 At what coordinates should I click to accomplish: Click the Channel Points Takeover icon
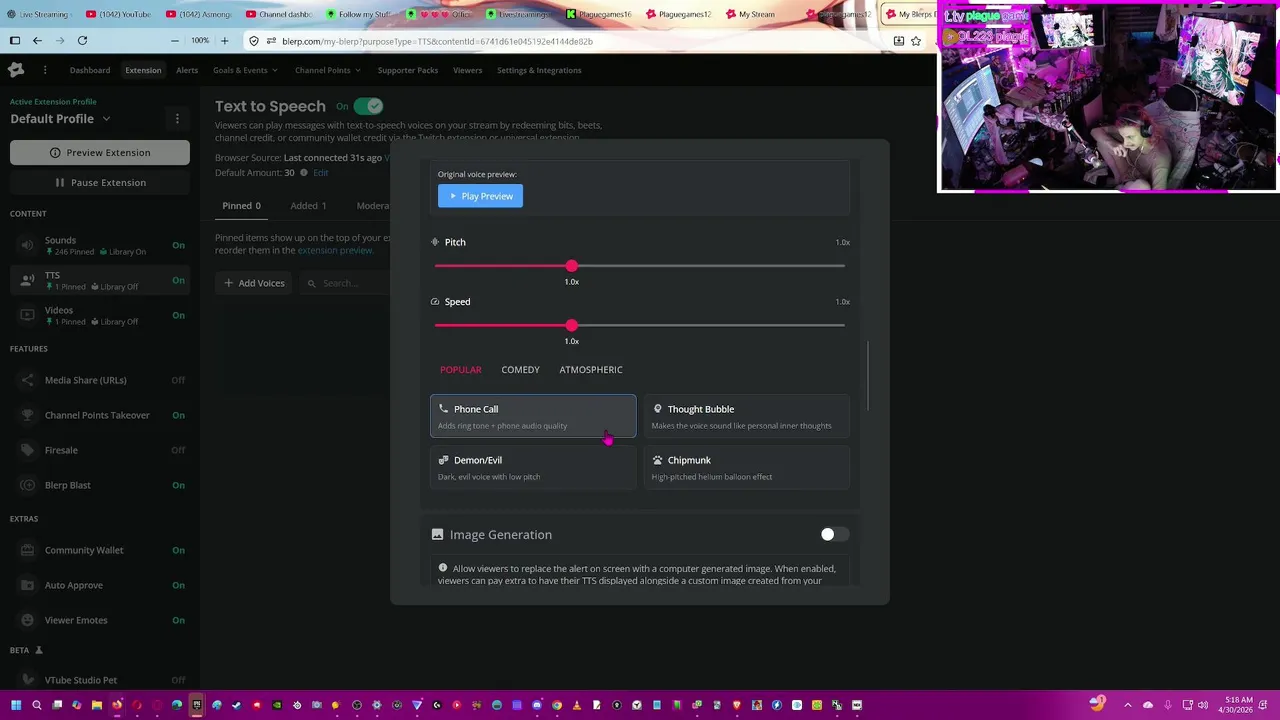click(27, 415)
